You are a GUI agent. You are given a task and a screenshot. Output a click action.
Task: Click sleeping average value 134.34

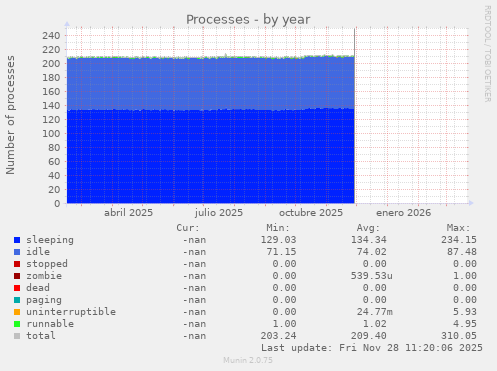point(369,240)
